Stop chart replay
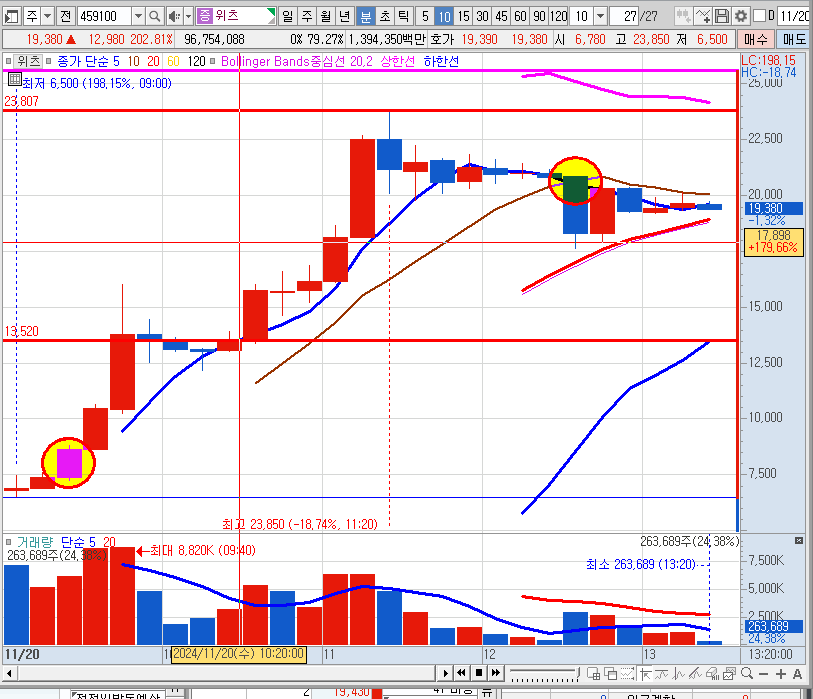The image size is (813, 699). pos(479,673)
